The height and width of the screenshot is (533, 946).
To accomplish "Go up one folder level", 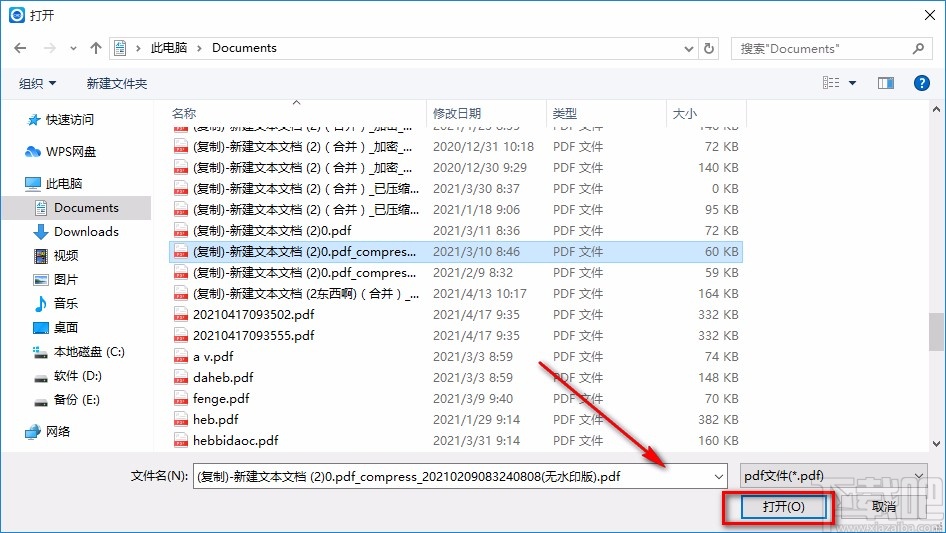I will 95,48.
